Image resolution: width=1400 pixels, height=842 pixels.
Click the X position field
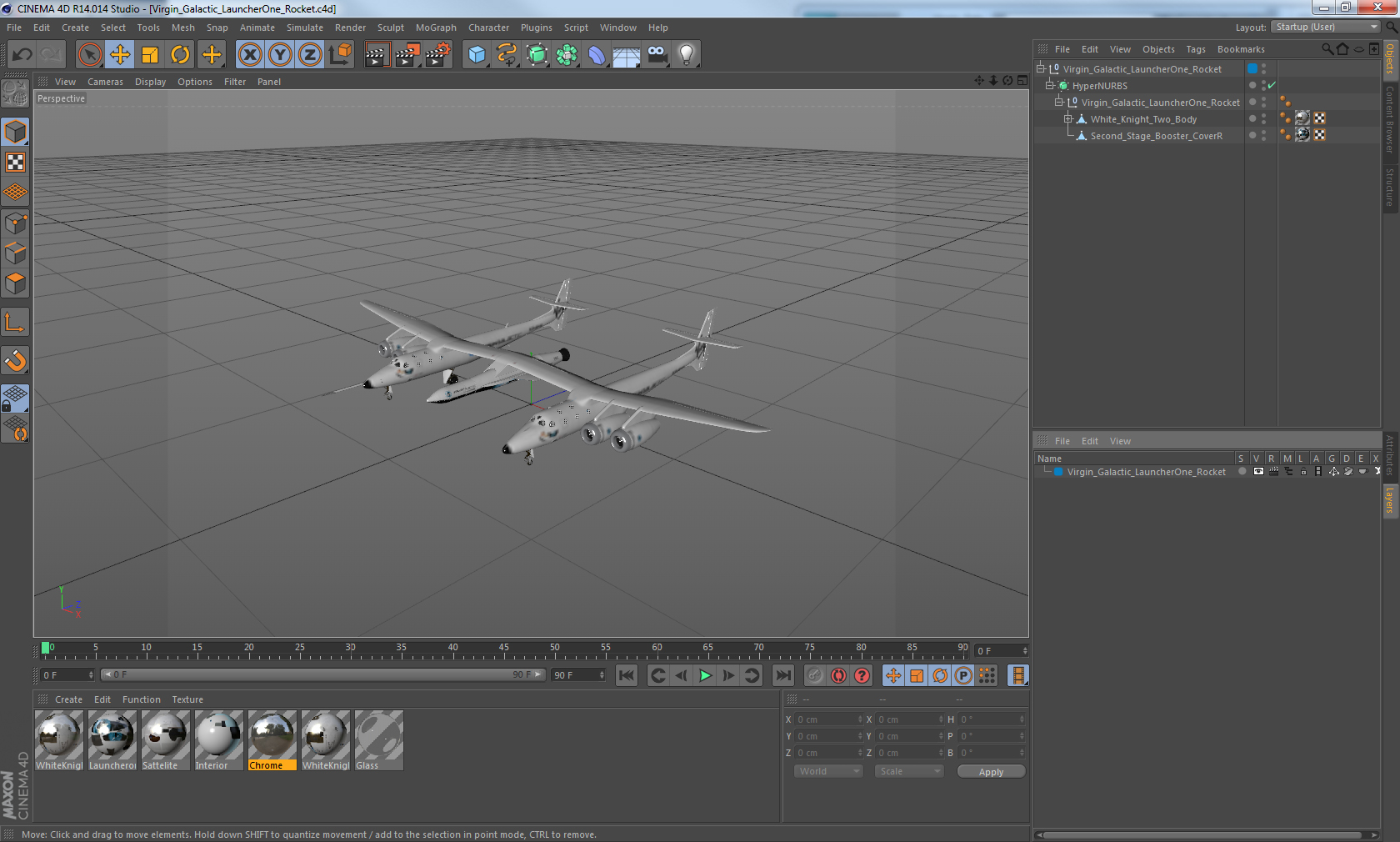pos(829,719)
